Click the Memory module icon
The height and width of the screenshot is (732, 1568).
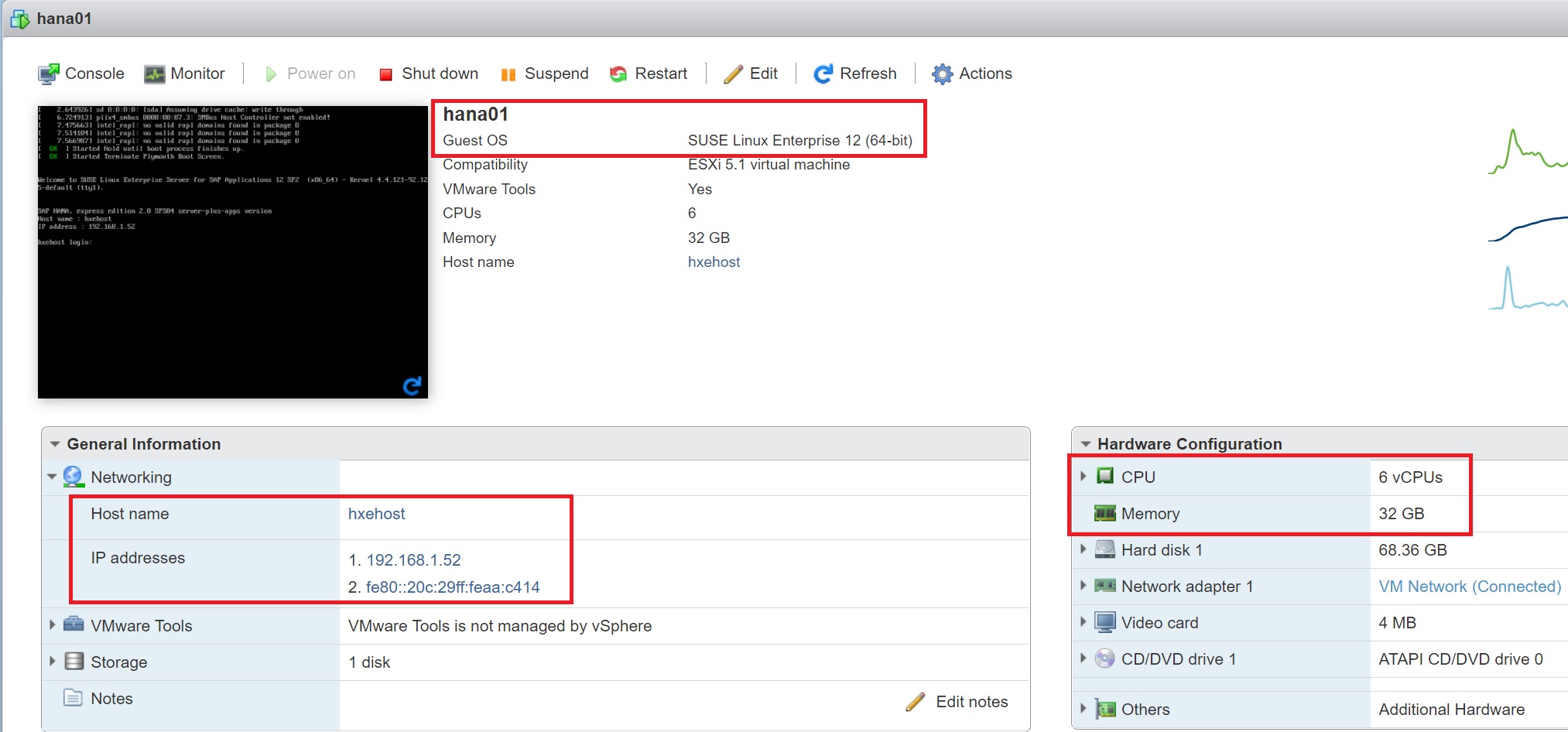click(x=1104, y=513)
